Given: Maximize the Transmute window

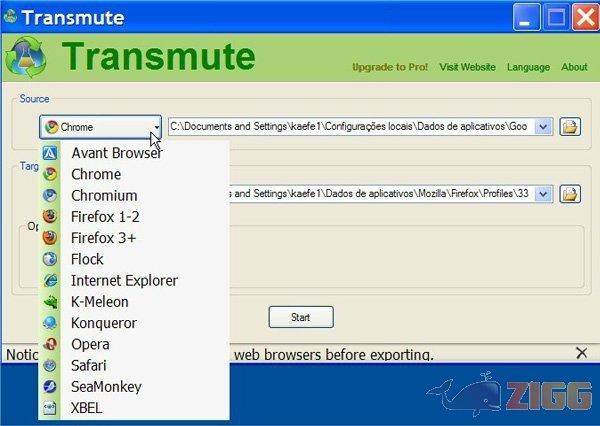Looking at the screenshot, I should pyautogui.click(x=556, y=17).
